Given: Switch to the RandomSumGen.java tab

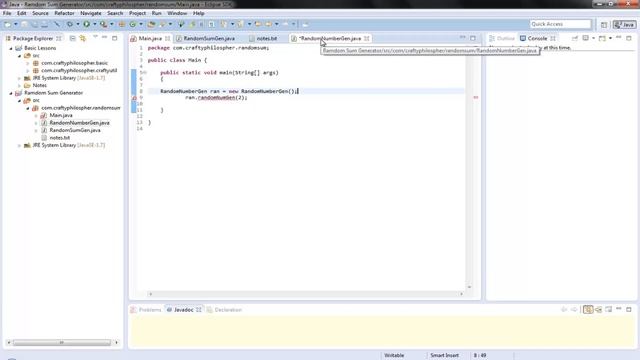Looking at the screenshot, I should [206, 38].
